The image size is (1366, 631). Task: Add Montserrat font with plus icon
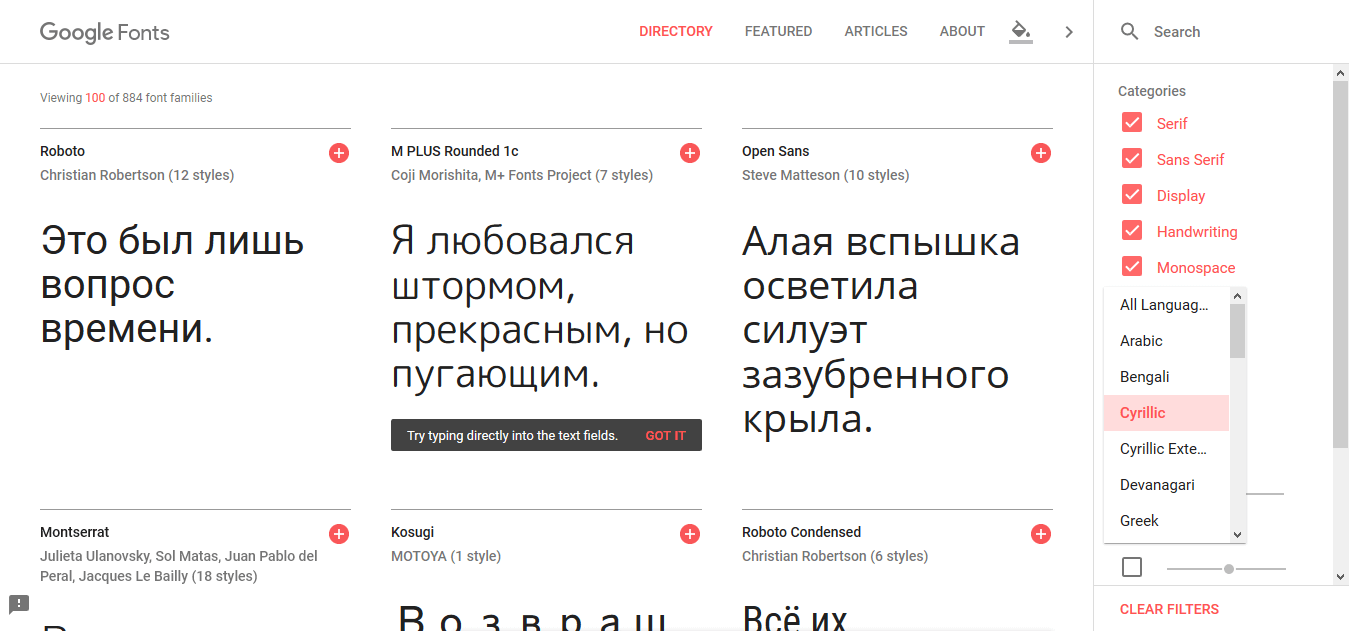[339, 534]
